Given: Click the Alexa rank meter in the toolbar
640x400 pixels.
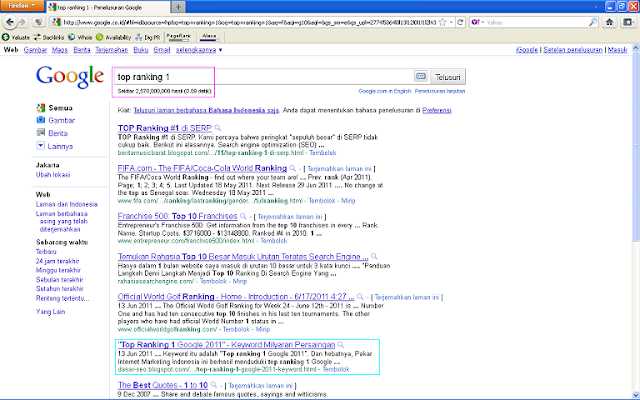Looking at the screenshot, I should (209, 37).
